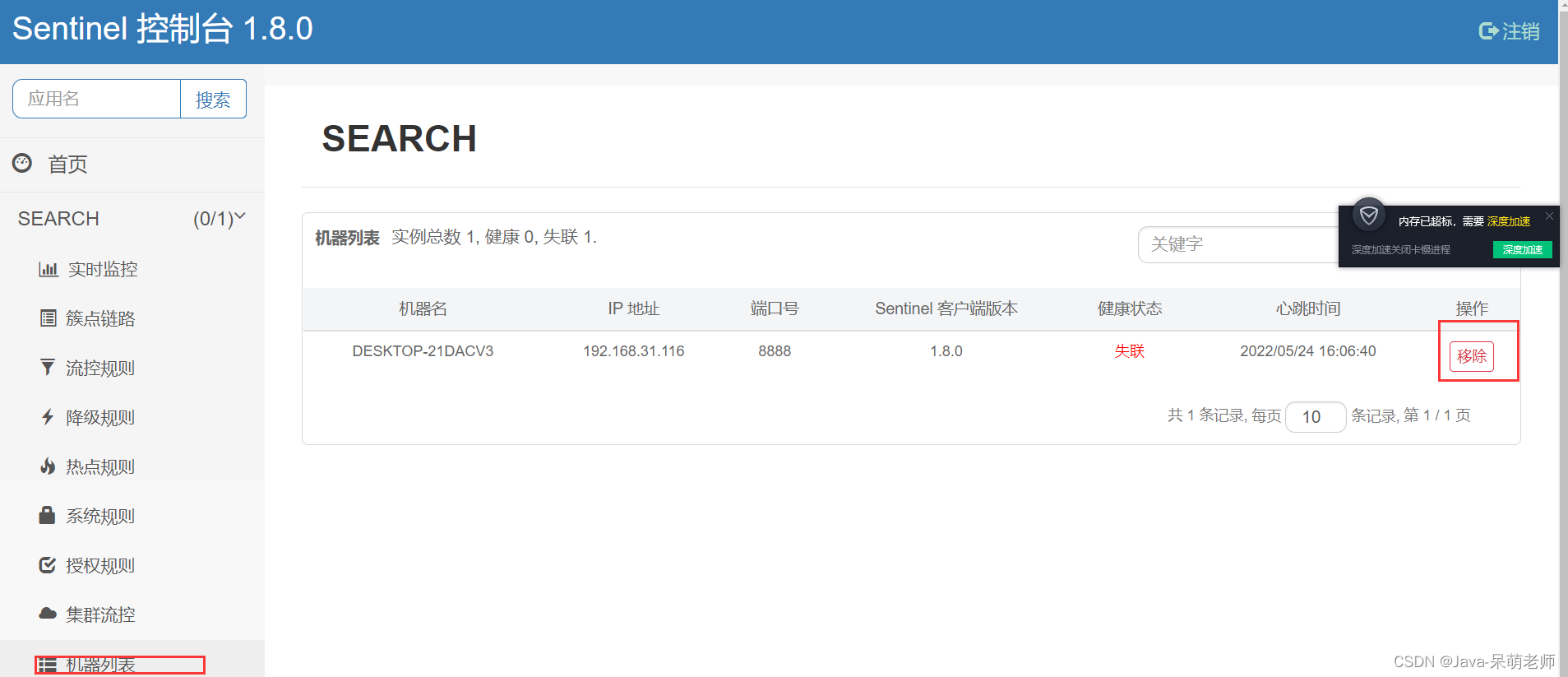Viewport: 1568px width, 677px height.
Task: Open the 簇点链路 page
Action: (x=100, y=318)
